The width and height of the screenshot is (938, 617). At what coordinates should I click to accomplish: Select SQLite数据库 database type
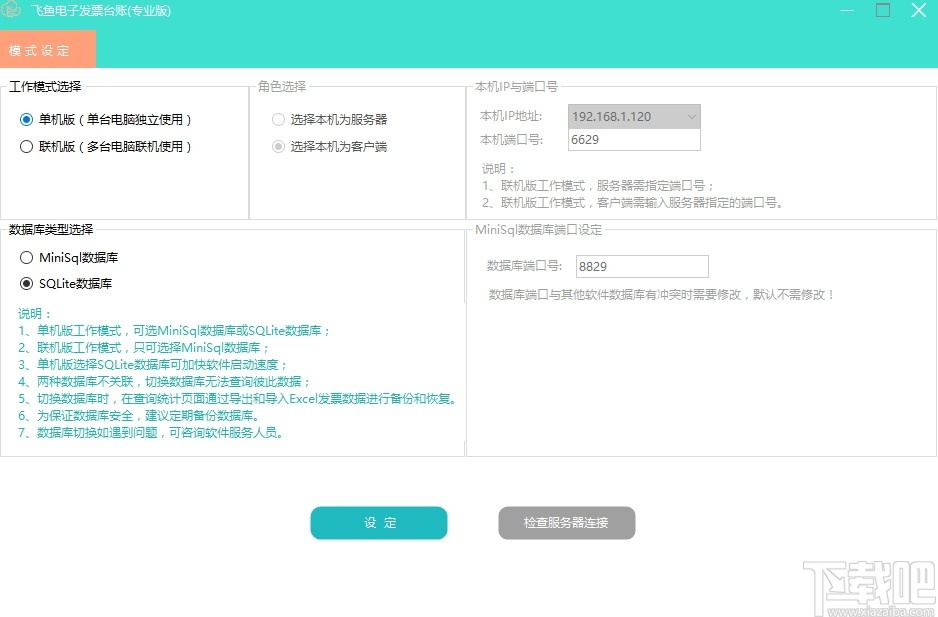(x=27, y=281)
